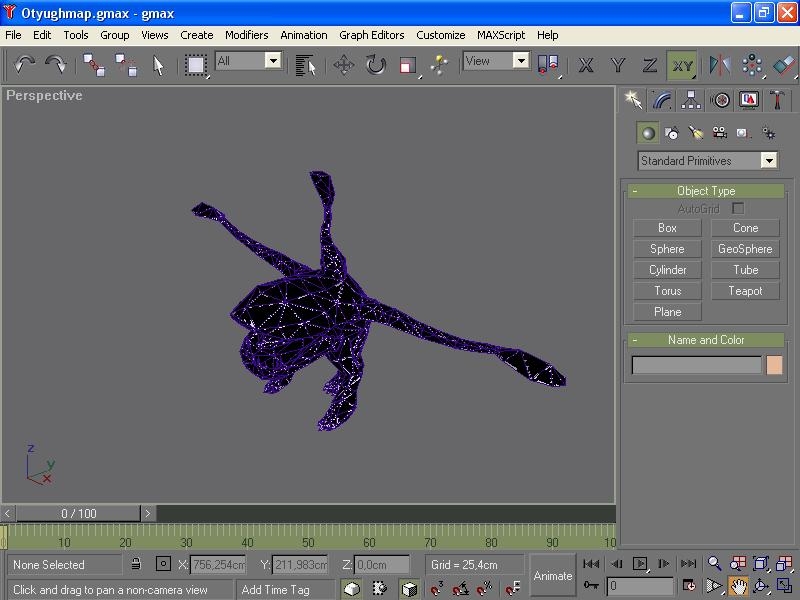
Task: Open the Modify command panel tab
Action: [x=662, y=100]
